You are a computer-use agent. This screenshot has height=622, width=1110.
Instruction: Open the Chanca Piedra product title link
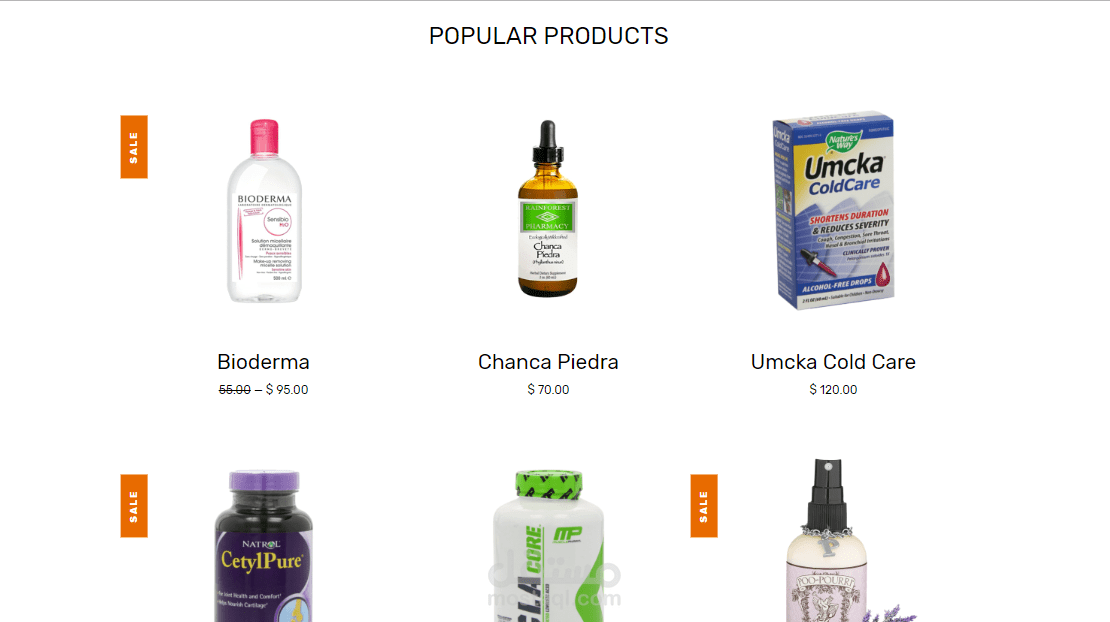click(x=548, y=362)
